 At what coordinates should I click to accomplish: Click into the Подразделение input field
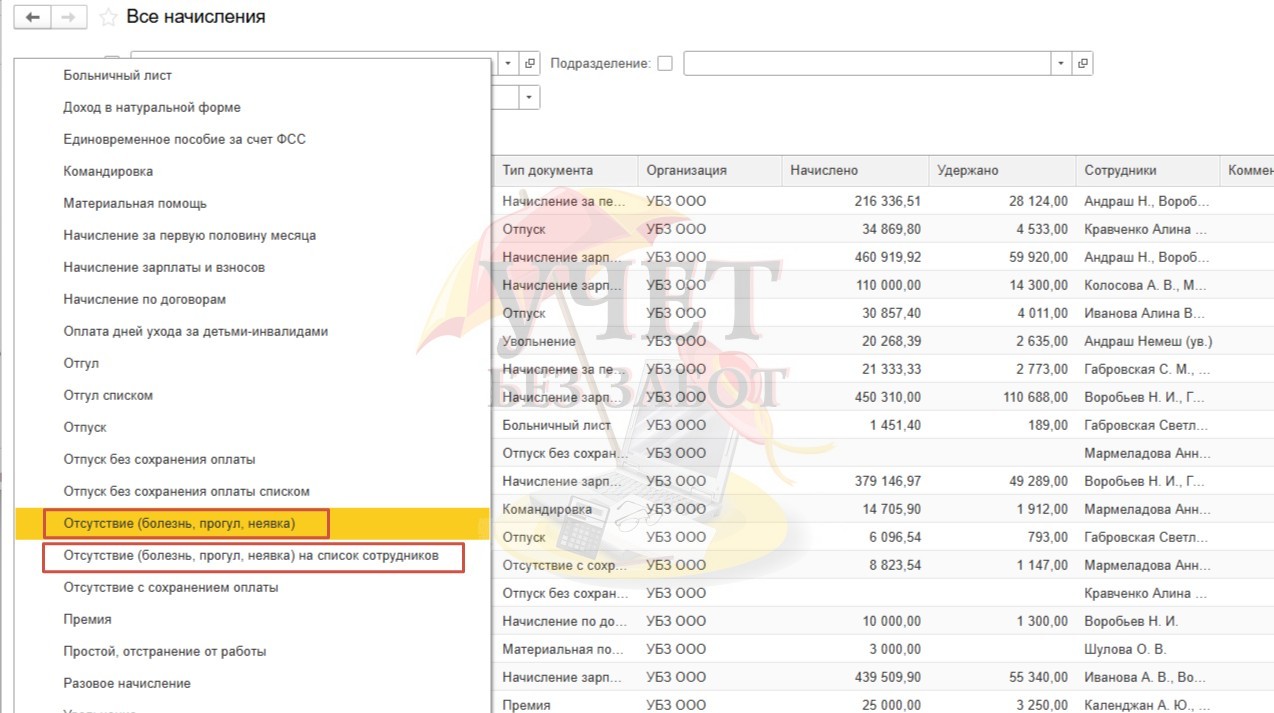(x=867, y=63)
